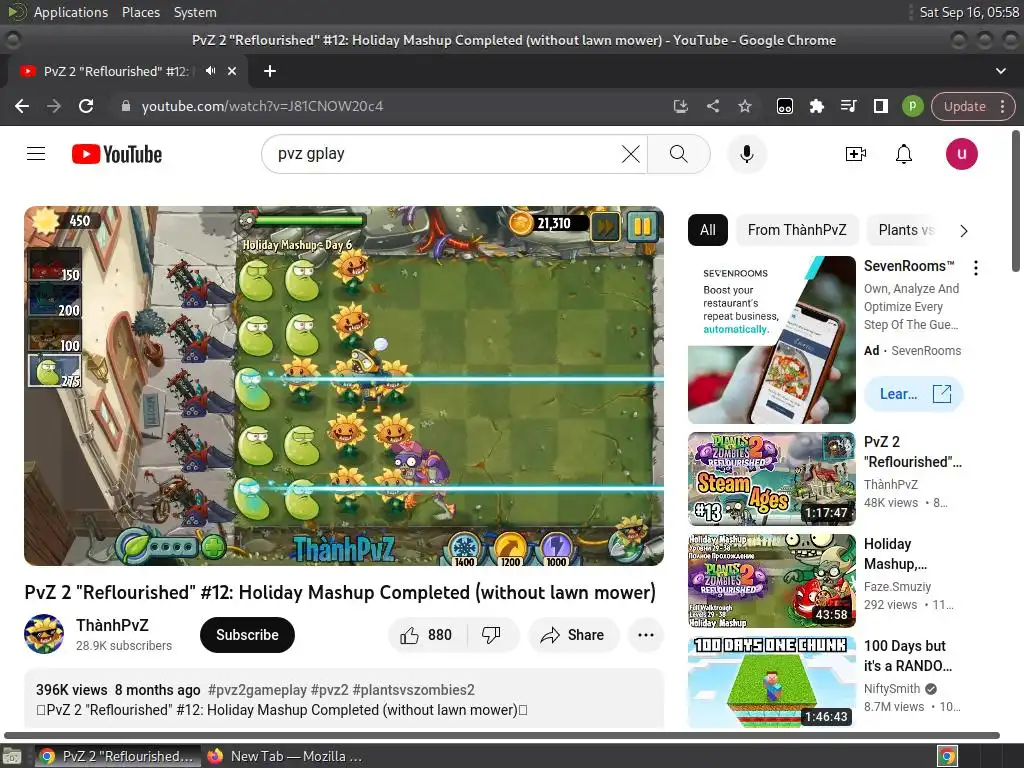1024x768 pixels.
Task: Install app icon in address bar
Action: point(680,106)
